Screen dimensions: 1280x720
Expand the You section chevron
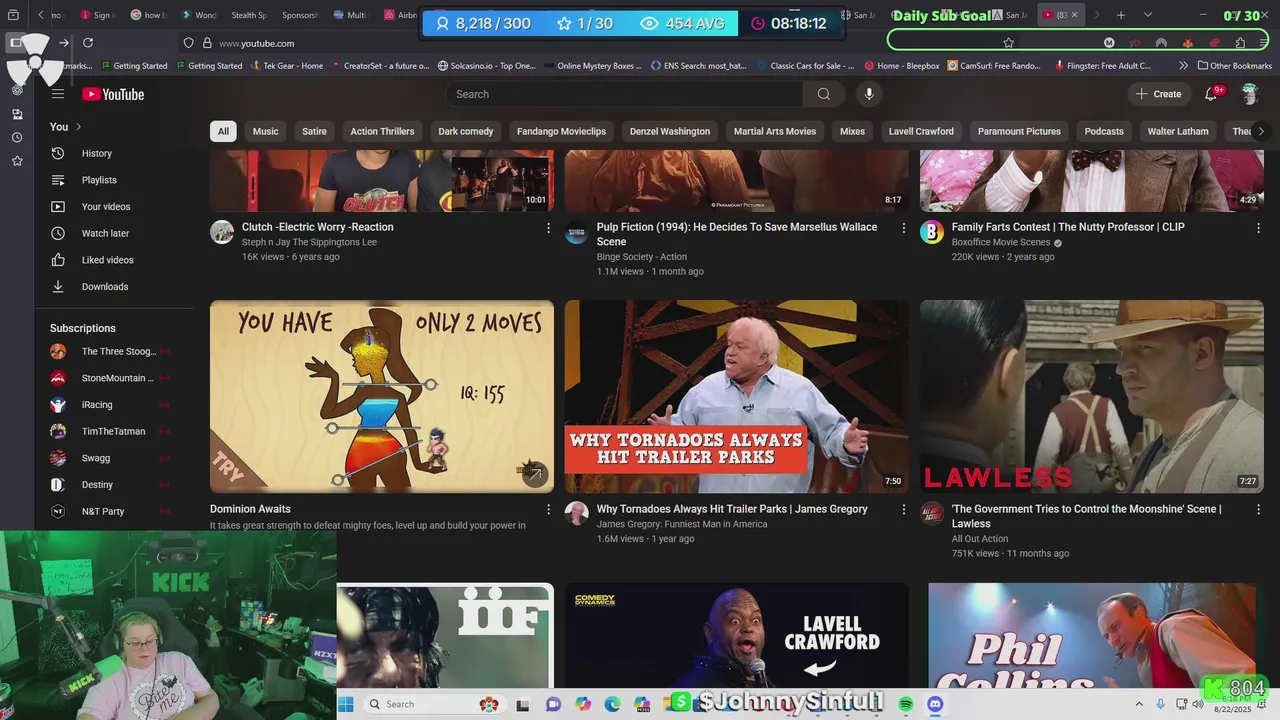(78, 127)
